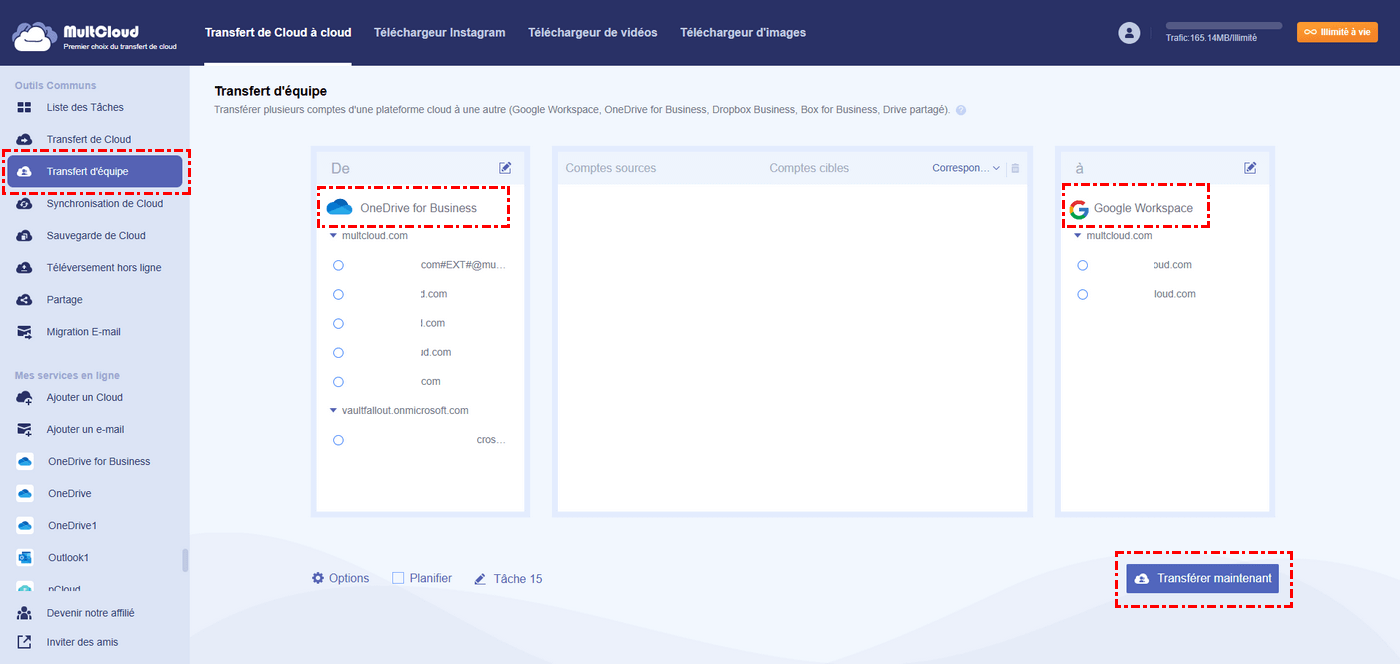Image resolution: width=1400 pixels, height=664 pixels.
Task: Select the source account ending d.com
Action: tap(338, 294)
